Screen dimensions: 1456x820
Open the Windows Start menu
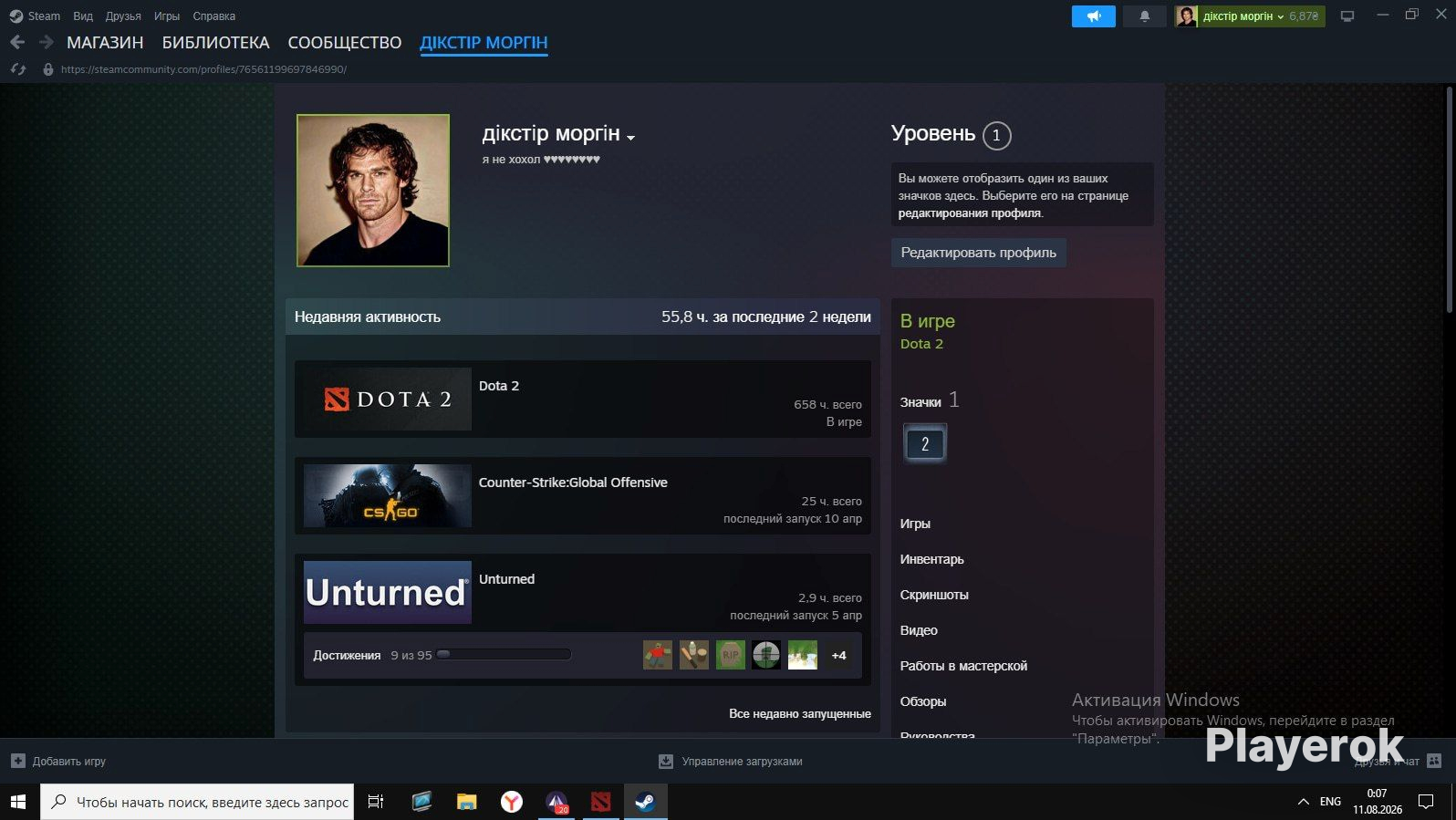(x=18, y=802)
